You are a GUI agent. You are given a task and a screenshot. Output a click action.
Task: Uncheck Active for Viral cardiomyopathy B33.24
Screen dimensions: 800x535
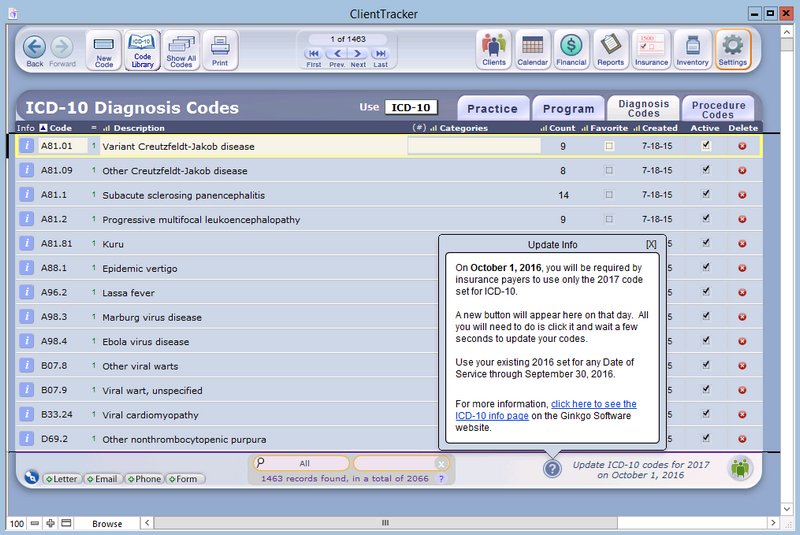click(x=706, y=414)
